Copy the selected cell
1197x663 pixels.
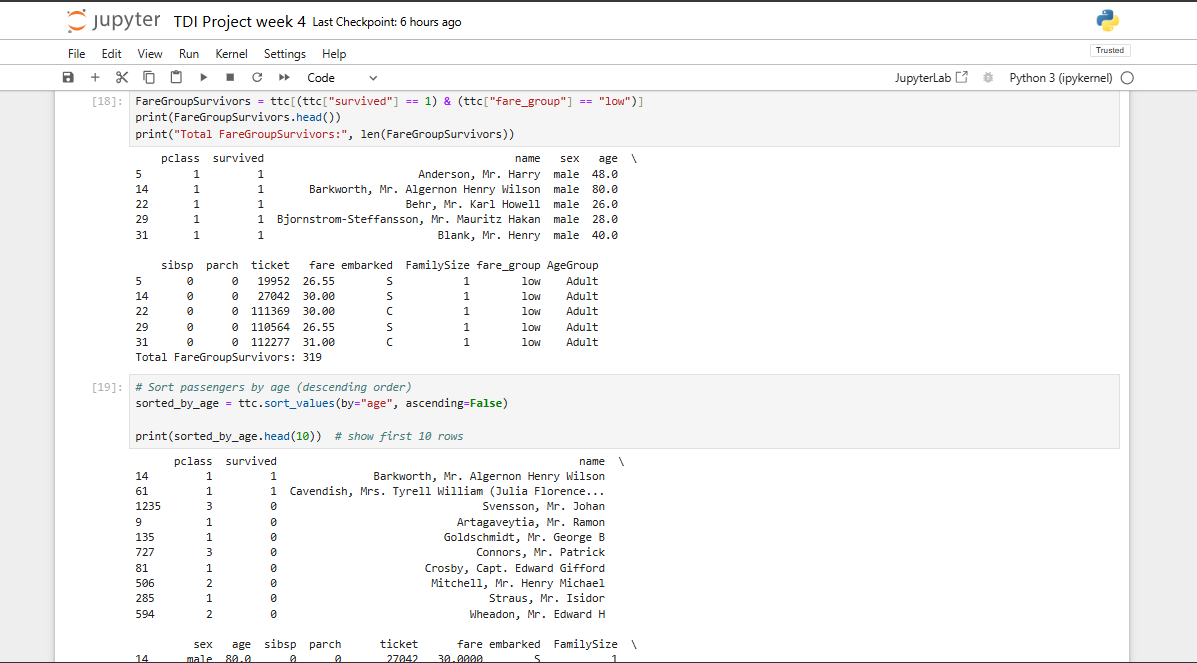coord(150,77)
